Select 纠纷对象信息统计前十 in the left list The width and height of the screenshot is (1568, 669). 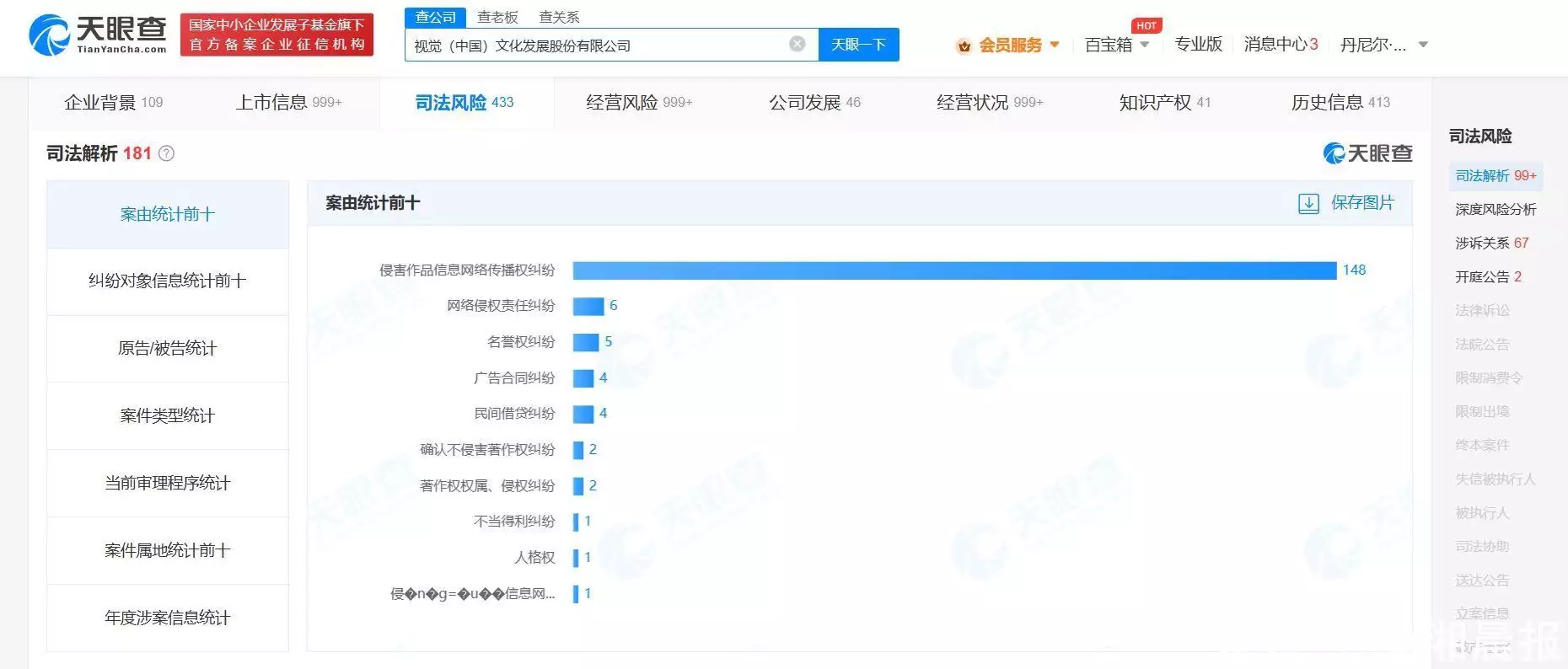point(168,281)
